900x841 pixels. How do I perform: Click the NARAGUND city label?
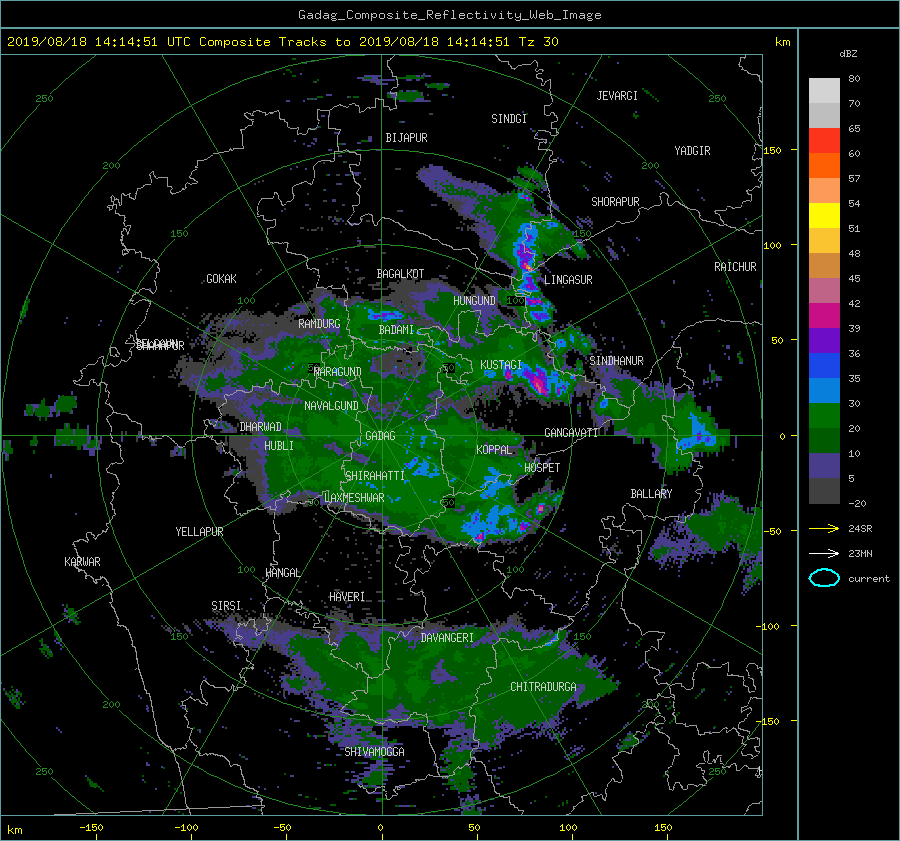338,372
